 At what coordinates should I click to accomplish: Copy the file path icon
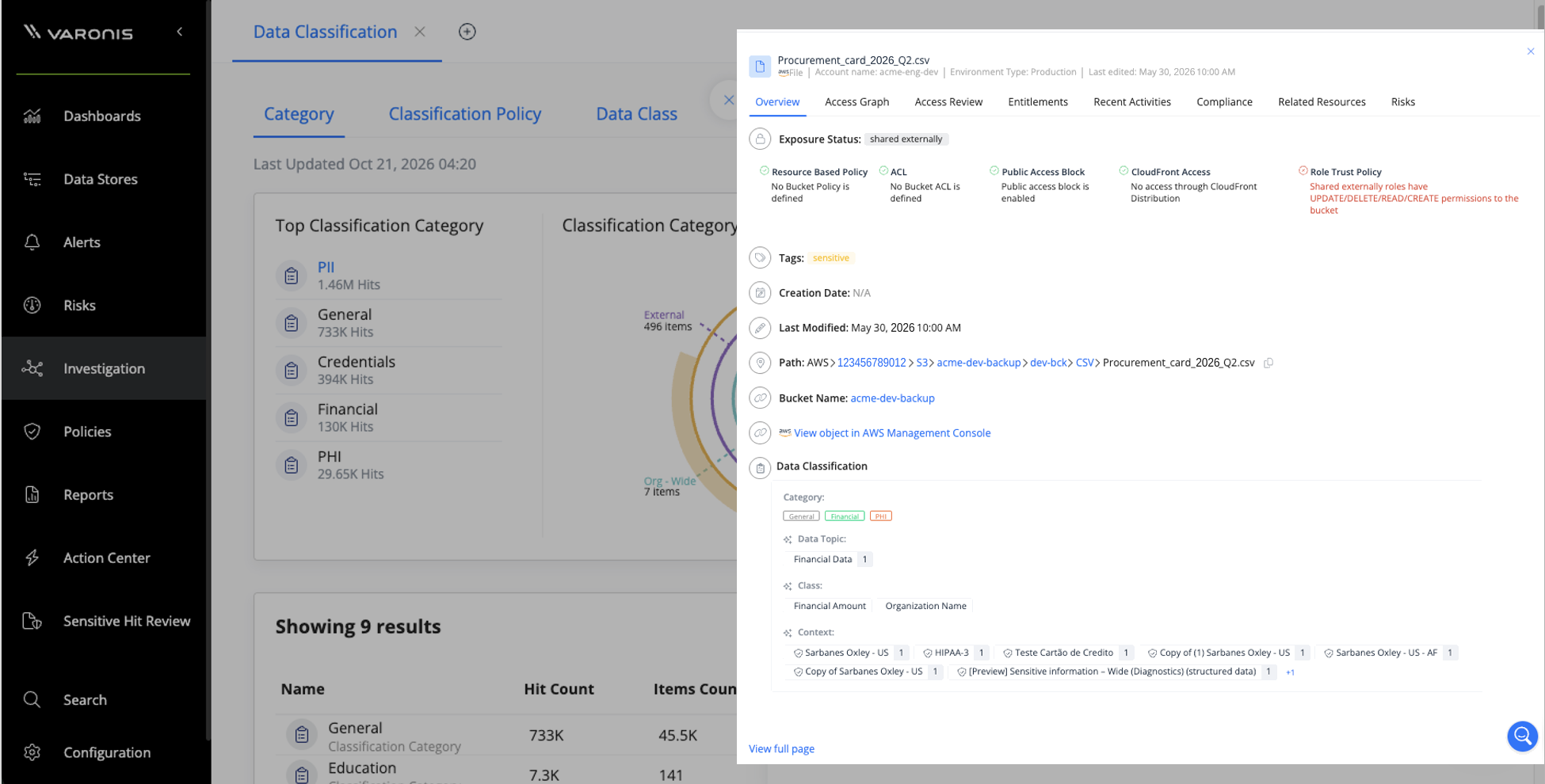tap(1268, 363)
